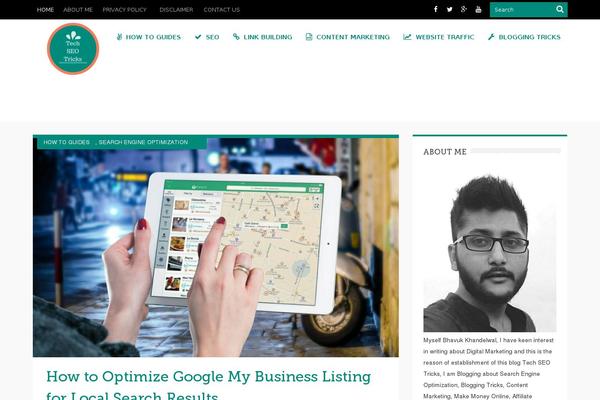Open the Facebook social icon
The width and height of the screenshot is (600, 400).
pyautogui.click(x=435, y=9)
